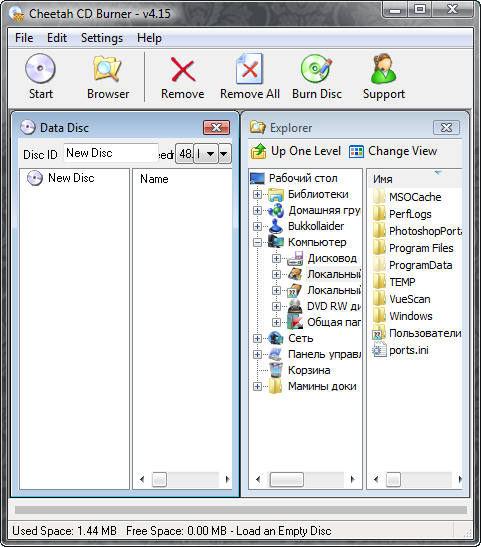Click the red Remove icon

pyautogui.click(x=182, y=70)
